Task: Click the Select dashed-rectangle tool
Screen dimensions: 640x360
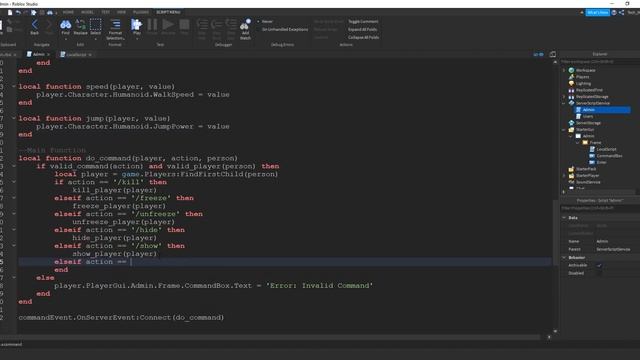Action: [x=96, y=25]
